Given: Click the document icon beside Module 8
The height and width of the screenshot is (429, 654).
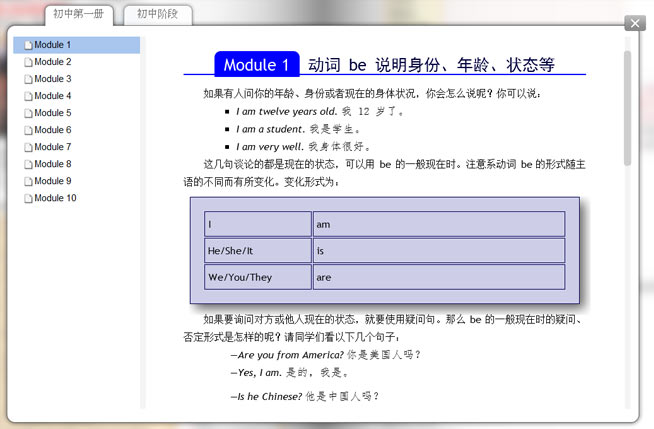Looking at the screenshot, I should tap(28, 165).
